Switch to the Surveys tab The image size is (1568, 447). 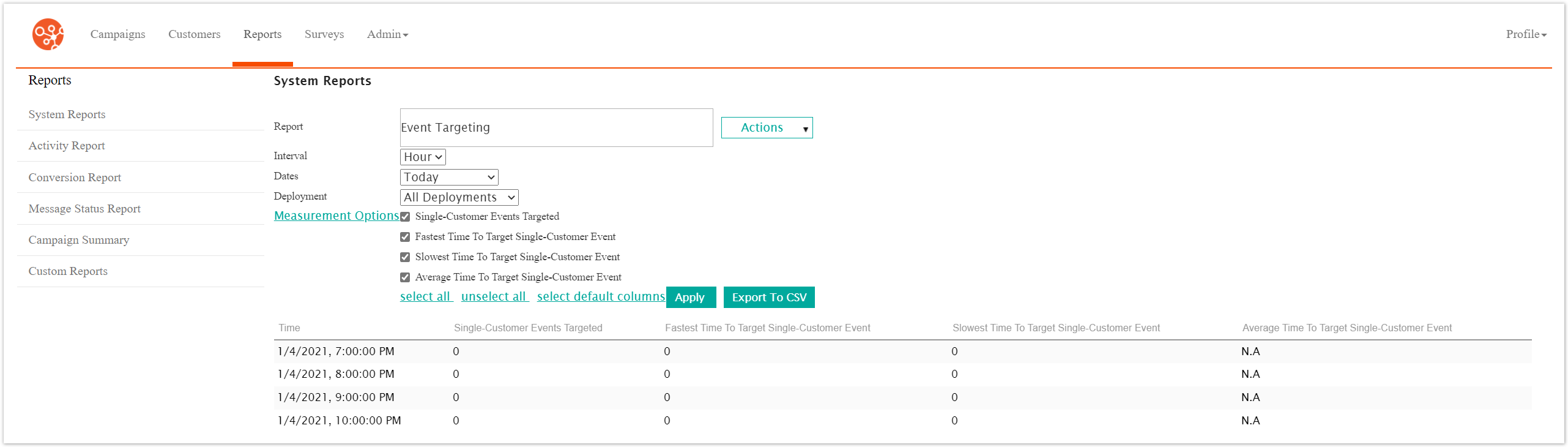[x=324, y=34]
